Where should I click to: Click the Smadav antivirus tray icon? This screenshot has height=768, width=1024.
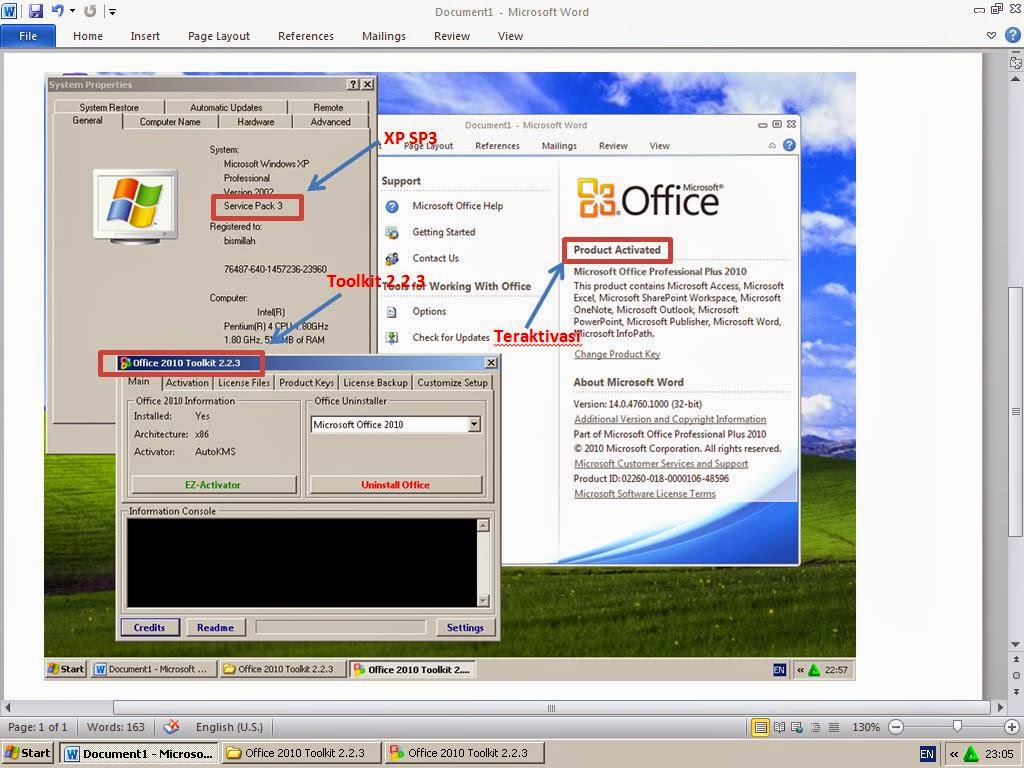[971, 754]
